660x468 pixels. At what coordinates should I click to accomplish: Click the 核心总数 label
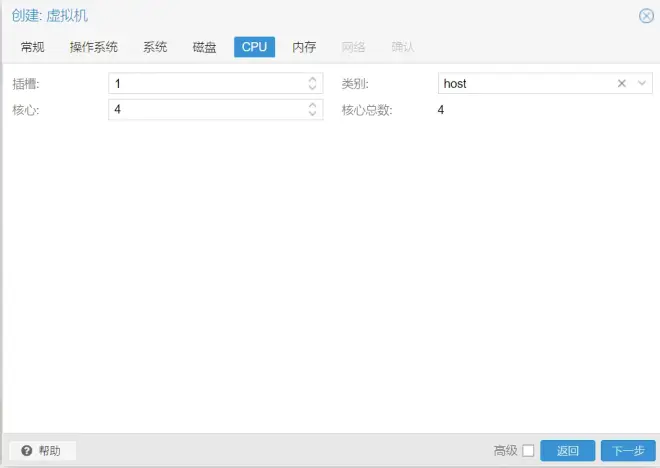coord(367,110)
